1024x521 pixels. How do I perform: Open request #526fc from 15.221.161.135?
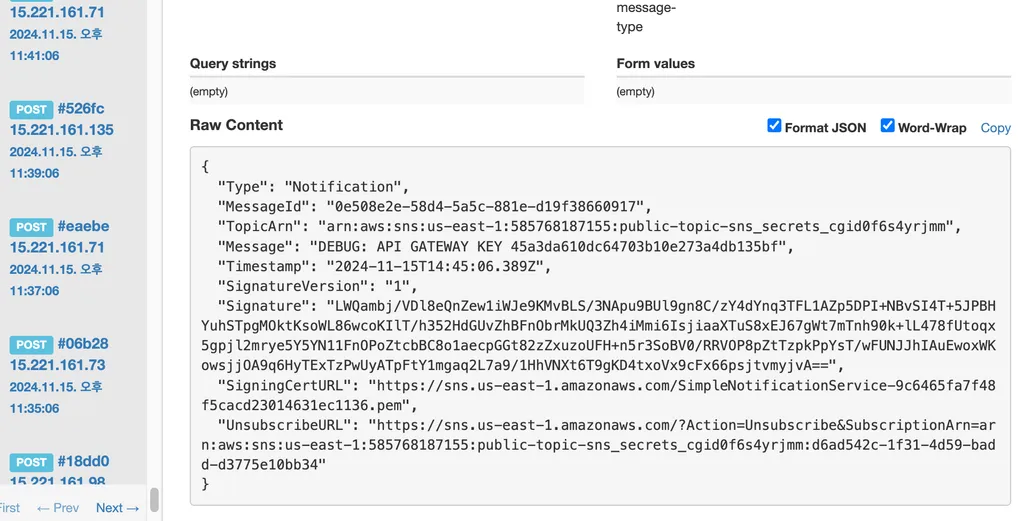tap(81, 108)
